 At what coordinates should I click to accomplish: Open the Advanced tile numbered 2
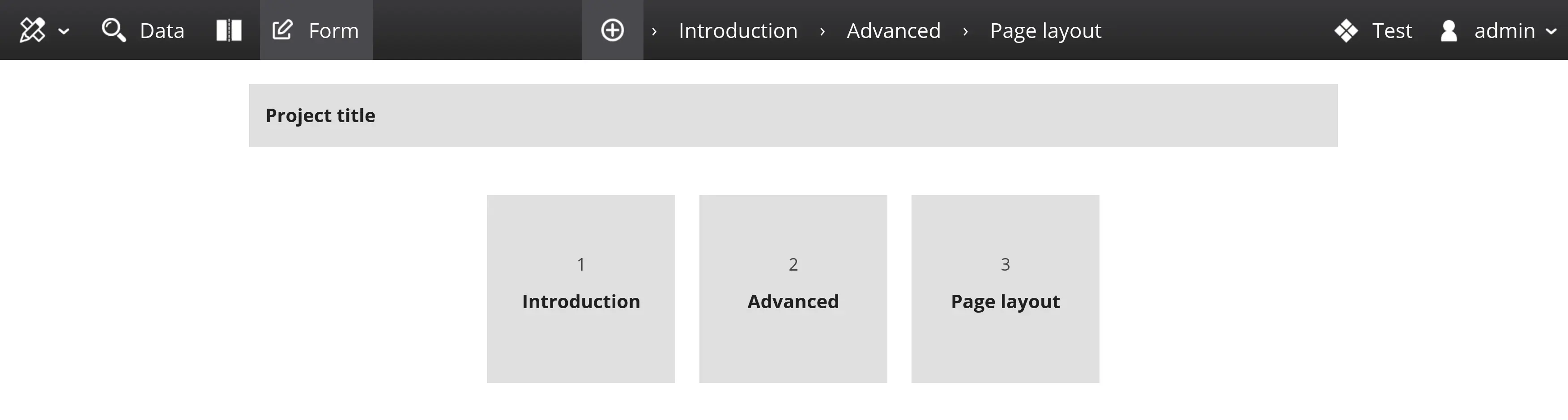click(x=793, y=288)
